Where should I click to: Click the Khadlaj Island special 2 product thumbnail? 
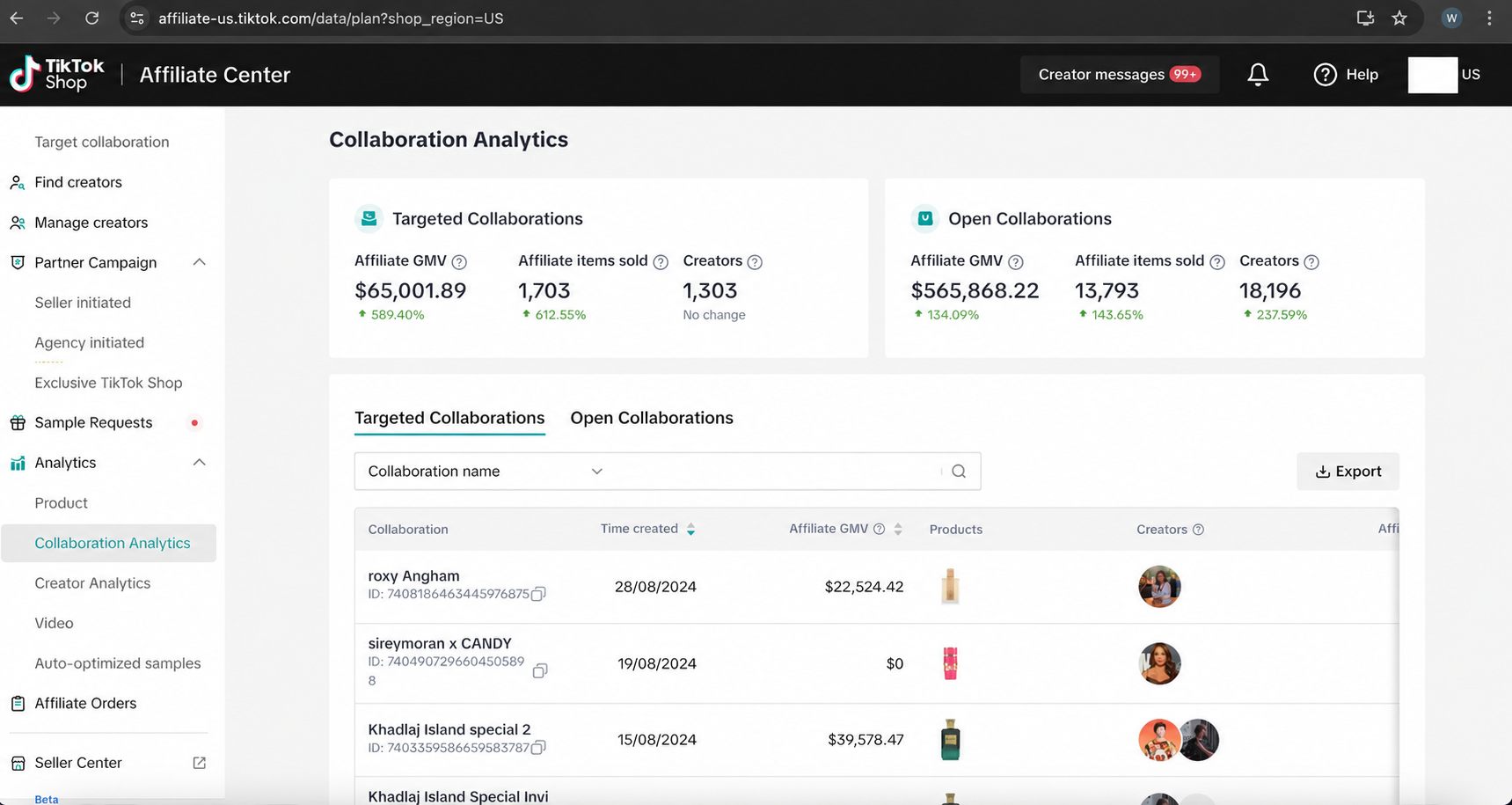click(x=950, y=740)
